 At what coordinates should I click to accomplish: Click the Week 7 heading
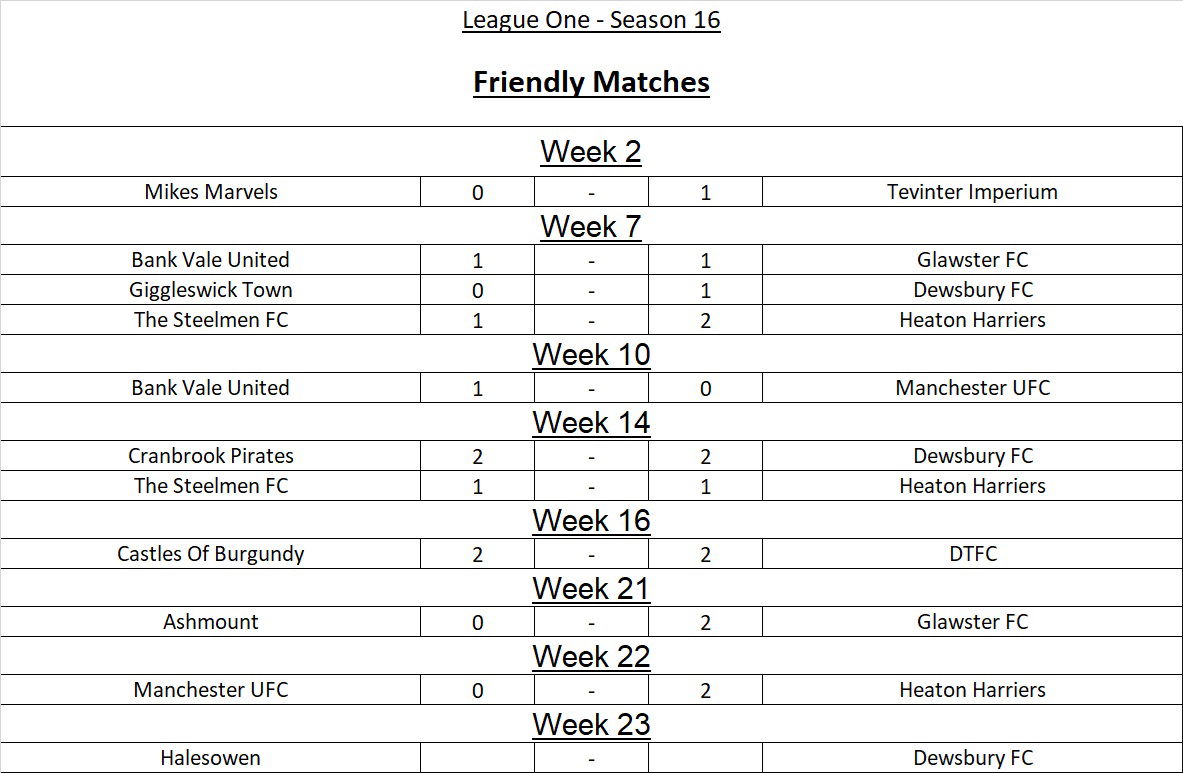(x=591, y=227)
